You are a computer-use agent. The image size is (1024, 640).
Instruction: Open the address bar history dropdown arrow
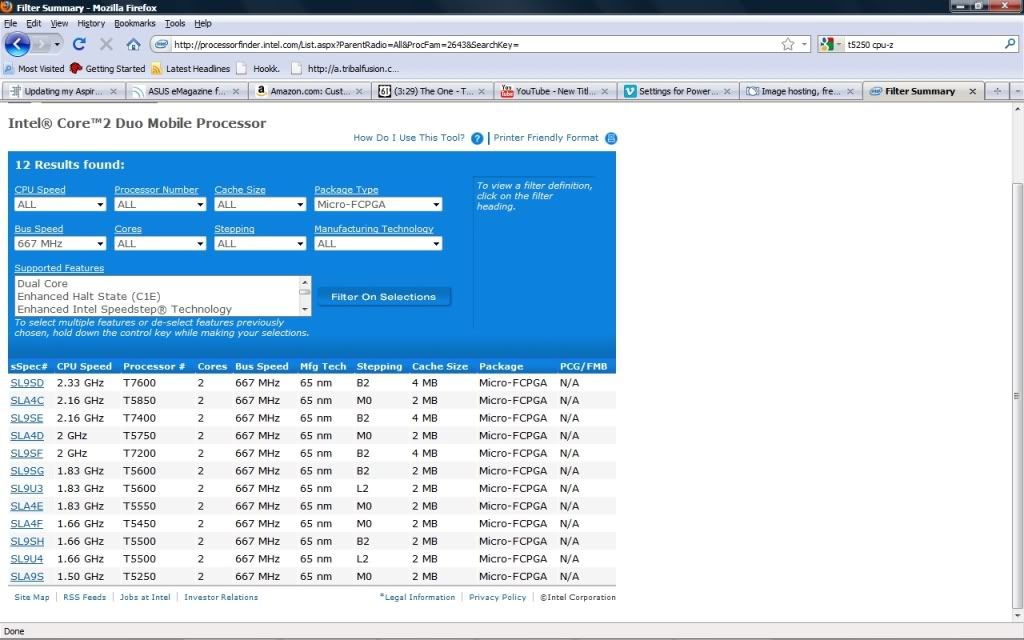click(805, 44)
